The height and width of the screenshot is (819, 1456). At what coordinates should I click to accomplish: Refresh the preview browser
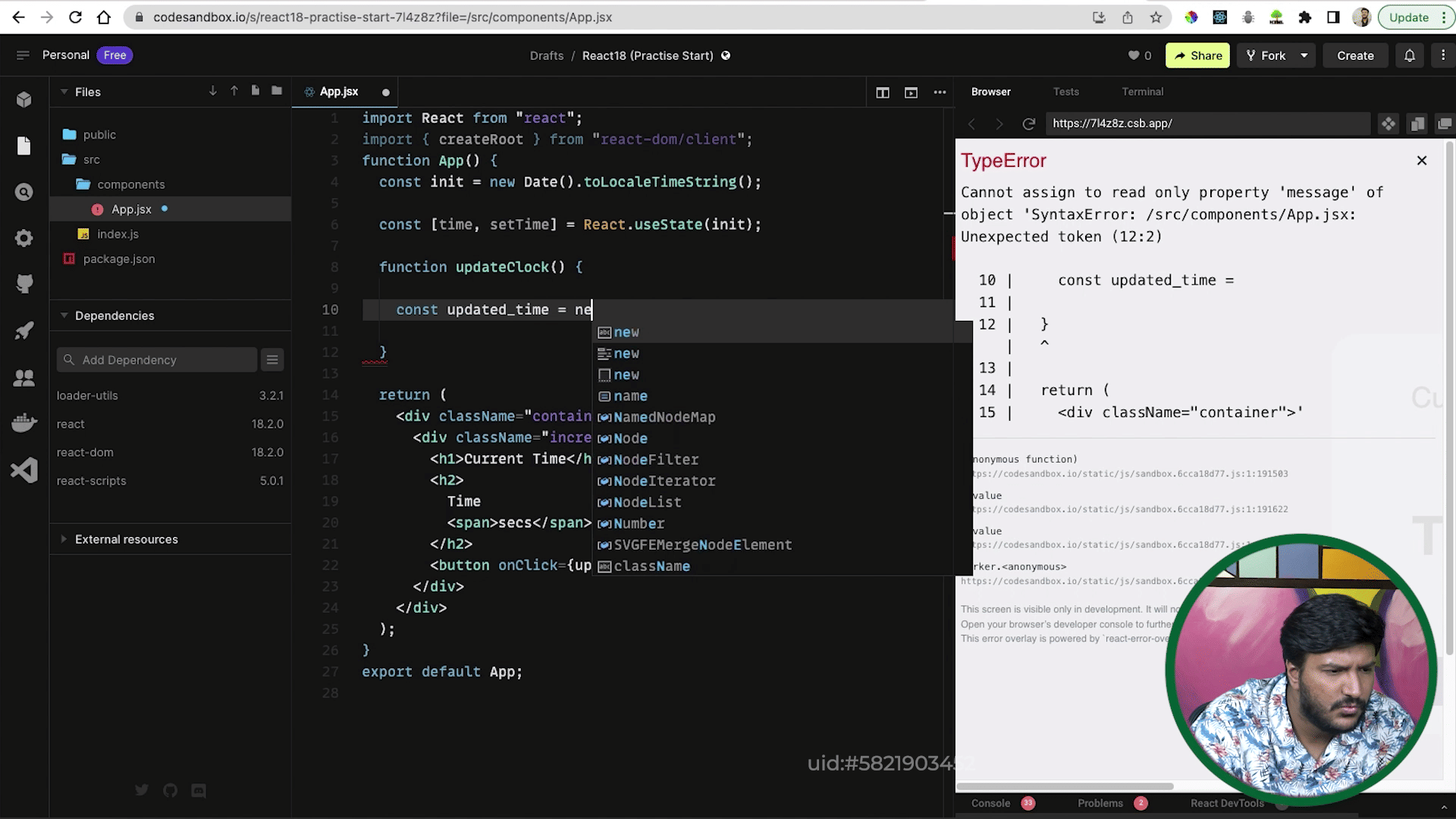1028,124
